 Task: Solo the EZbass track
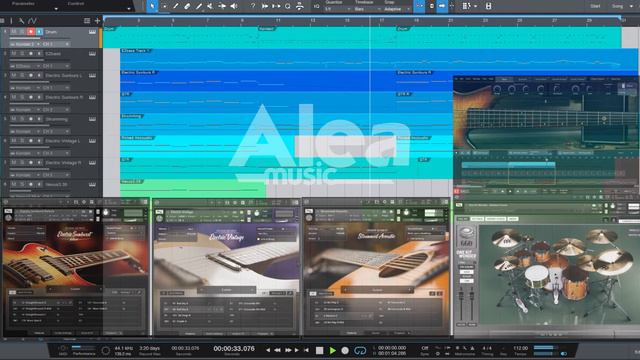pyautogui.click(x=22, y=53)
